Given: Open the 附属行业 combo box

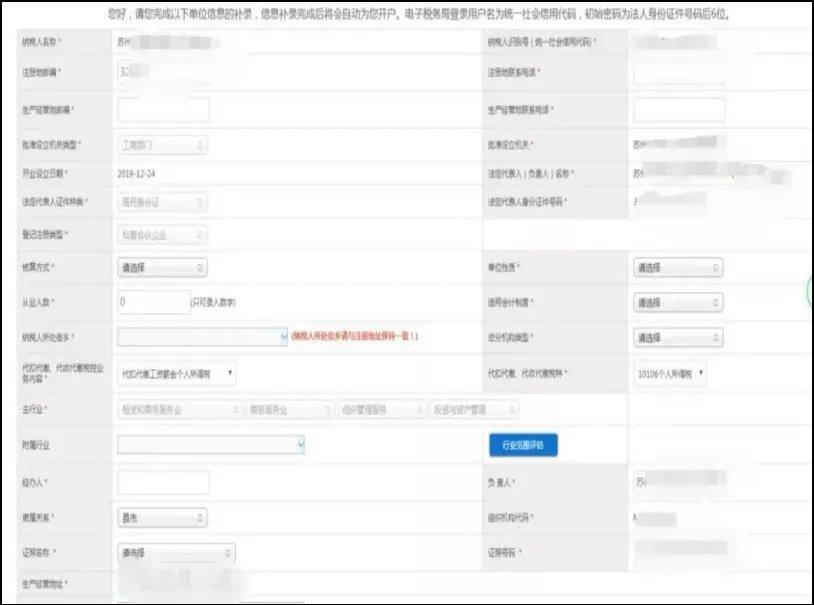Looking at the screenshot, I should pos(211,445).
